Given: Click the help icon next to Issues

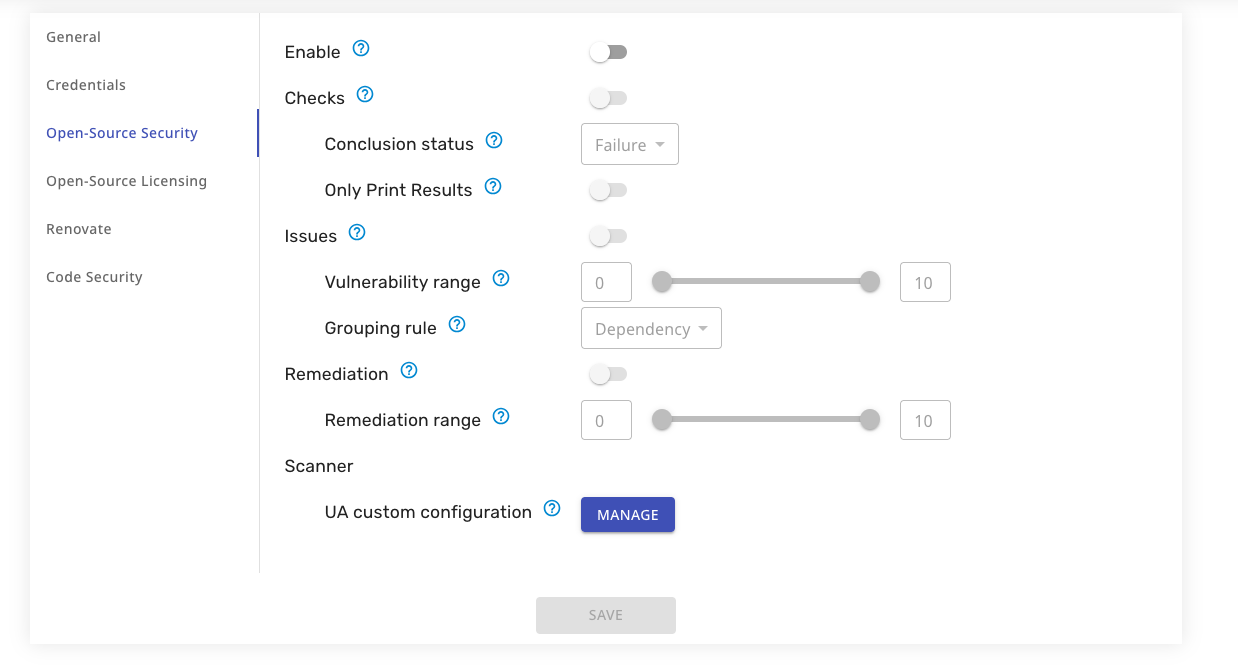Looking at the screenshot, I should 357,233.
